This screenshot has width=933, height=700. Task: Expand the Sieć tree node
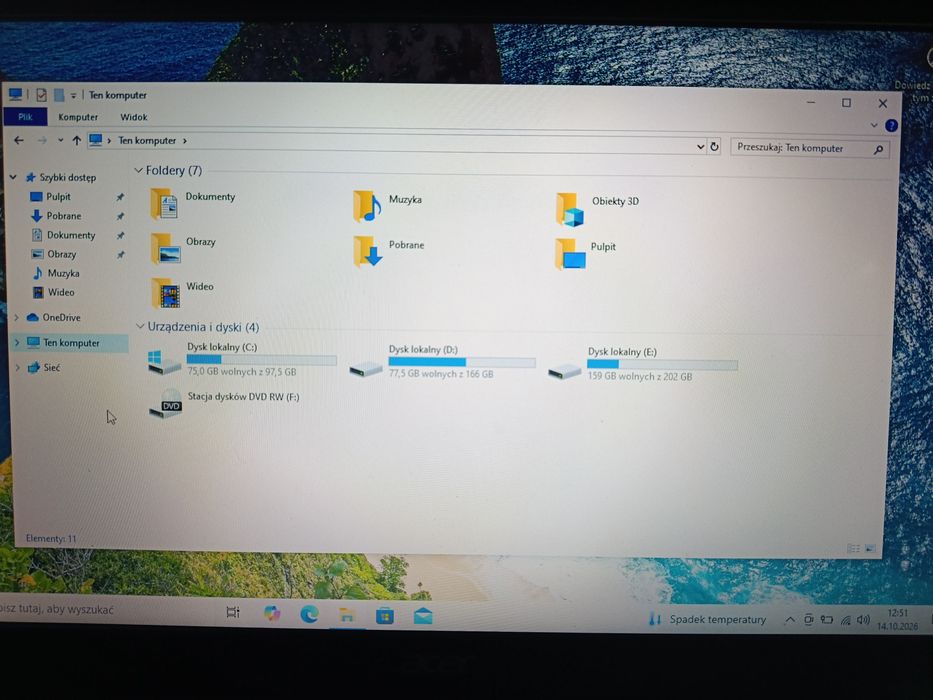pyautogui.click(x=17, y=367)
